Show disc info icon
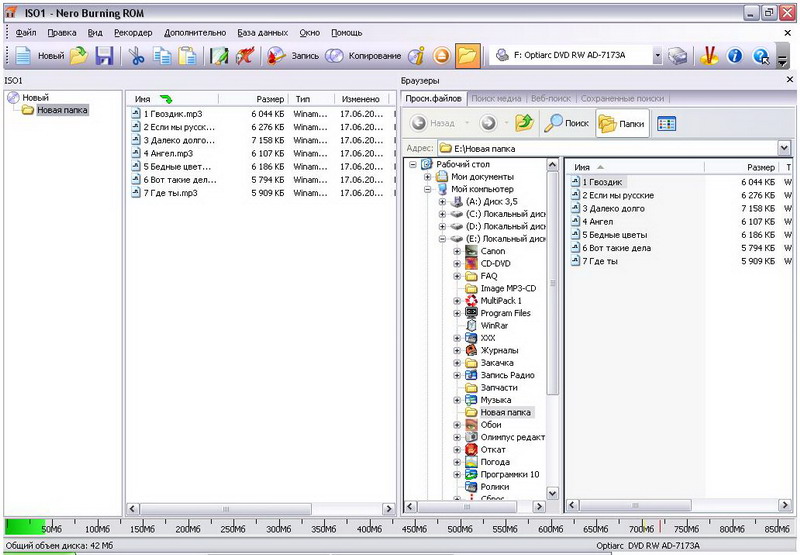This screenshot has height=555, width=800. pyautogui.click(x=416, y=56)
